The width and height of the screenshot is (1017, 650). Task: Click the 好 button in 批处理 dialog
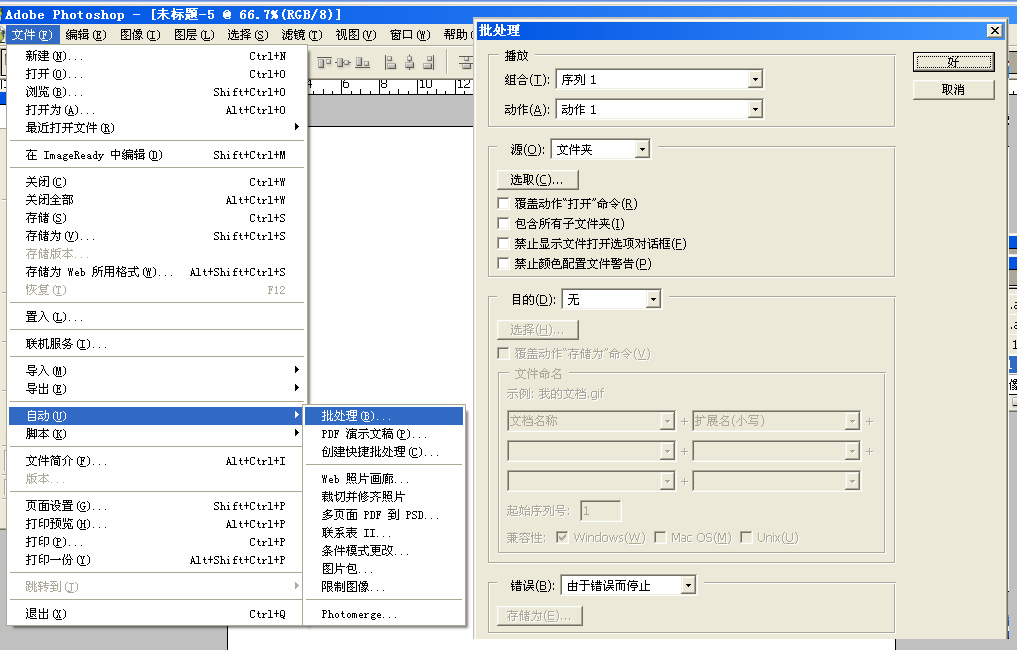953,62
